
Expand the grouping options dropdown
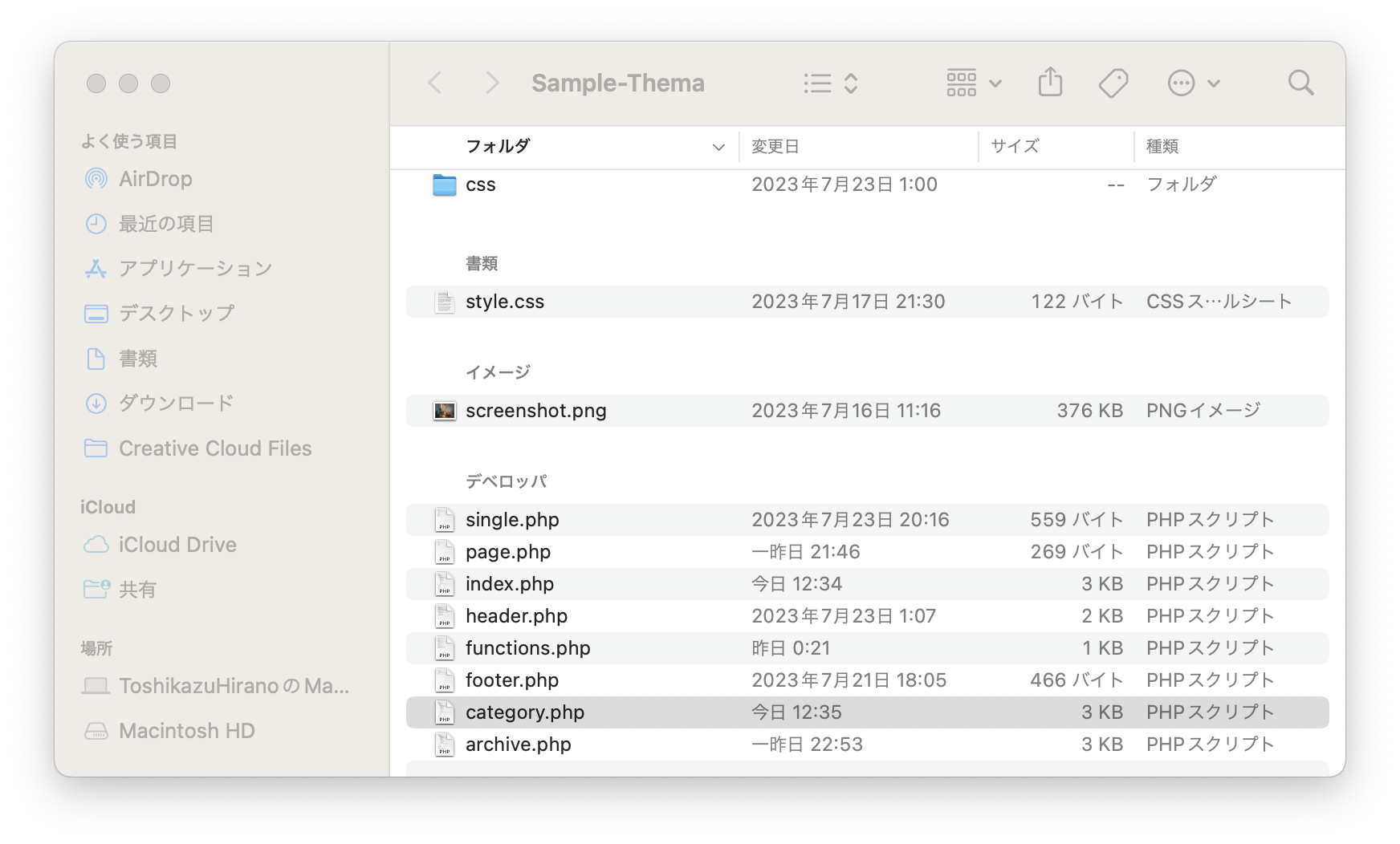coord(974,83)
